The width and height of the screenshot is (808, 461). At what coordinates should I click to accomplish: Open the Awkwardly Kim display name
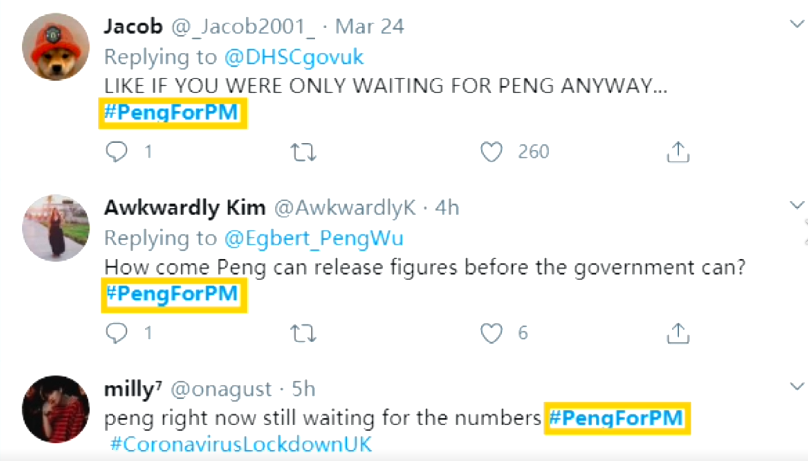point(185,208)
